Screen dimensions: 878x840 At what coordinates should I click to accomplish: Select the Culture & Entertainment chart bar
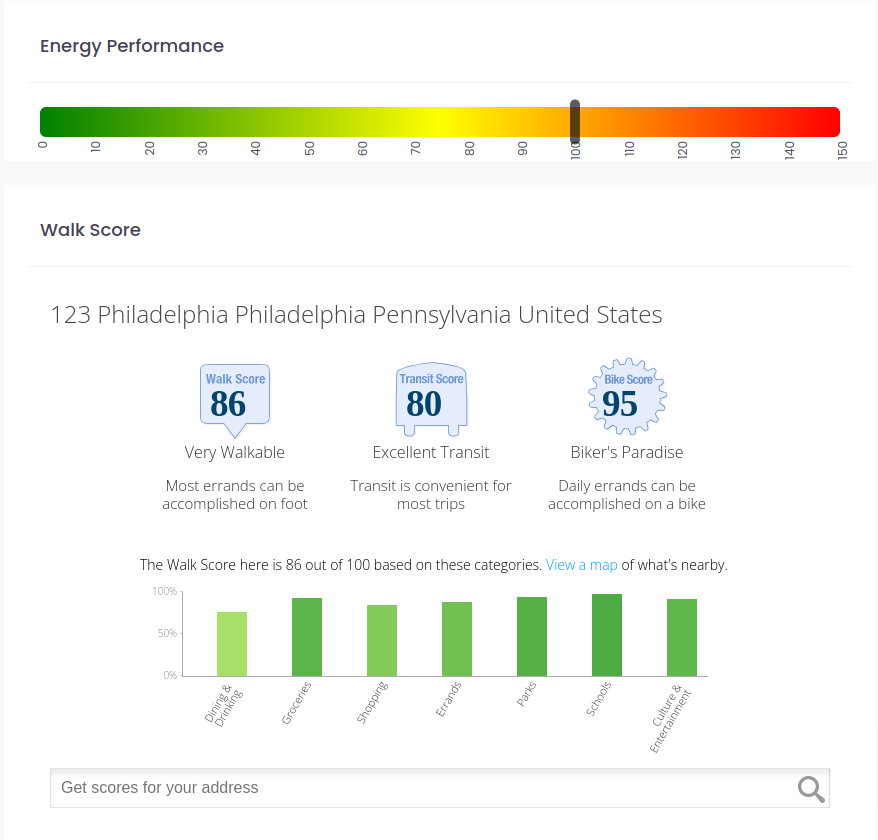tap(682, 637)
